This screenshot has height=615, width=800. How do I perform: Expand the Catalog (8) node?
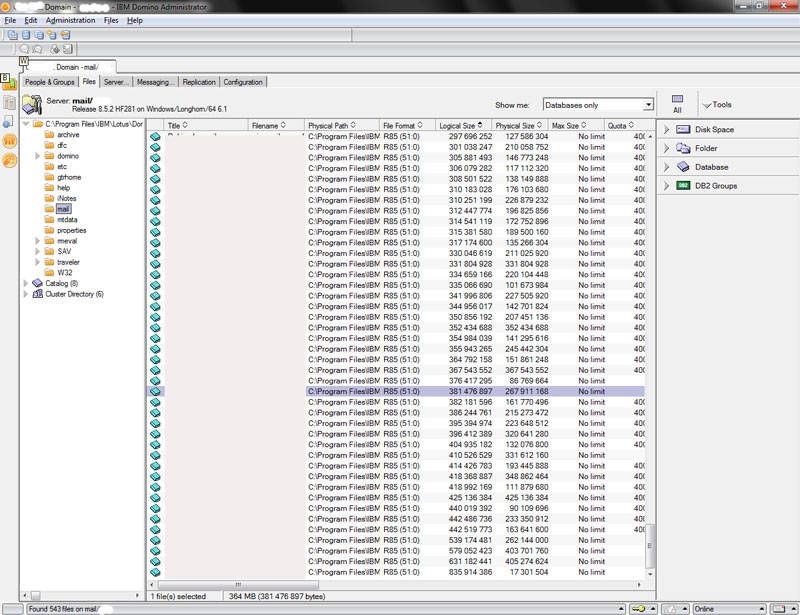tap(26, 283)
